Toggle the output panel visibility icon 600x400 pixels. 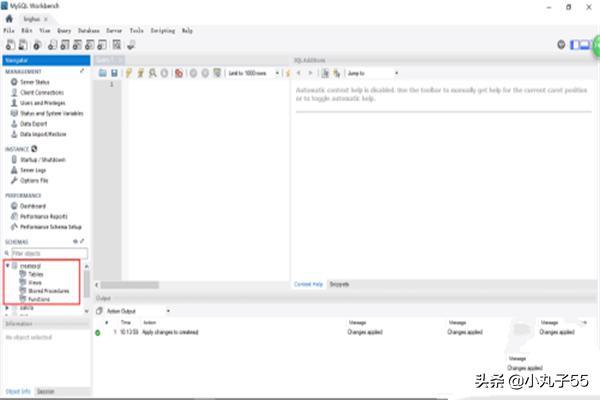584,45
